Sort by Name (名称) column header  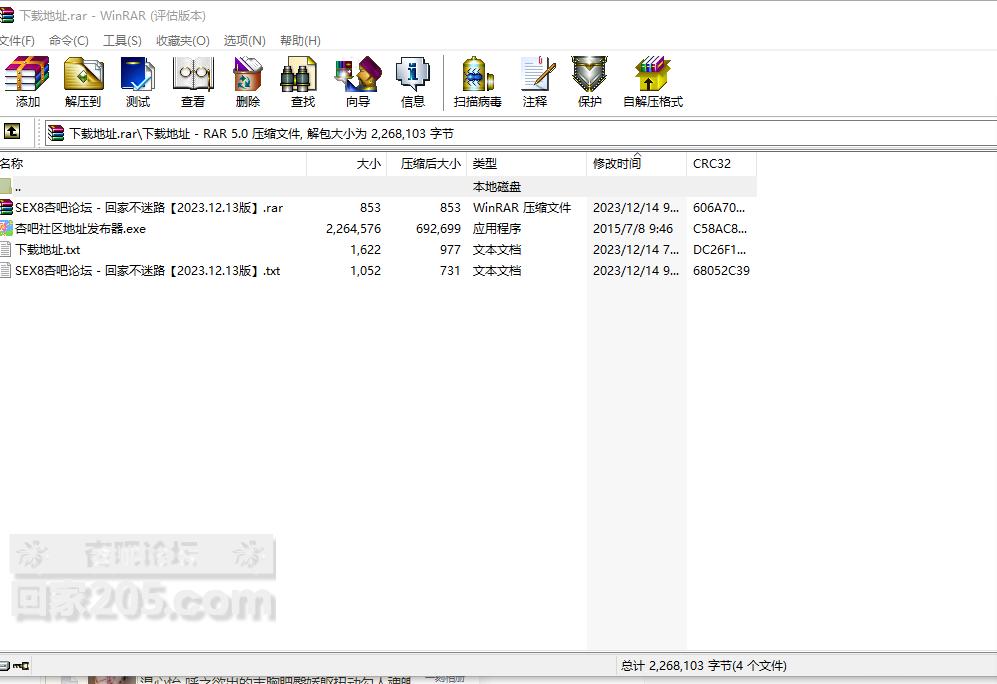click(x=153, y=163)
